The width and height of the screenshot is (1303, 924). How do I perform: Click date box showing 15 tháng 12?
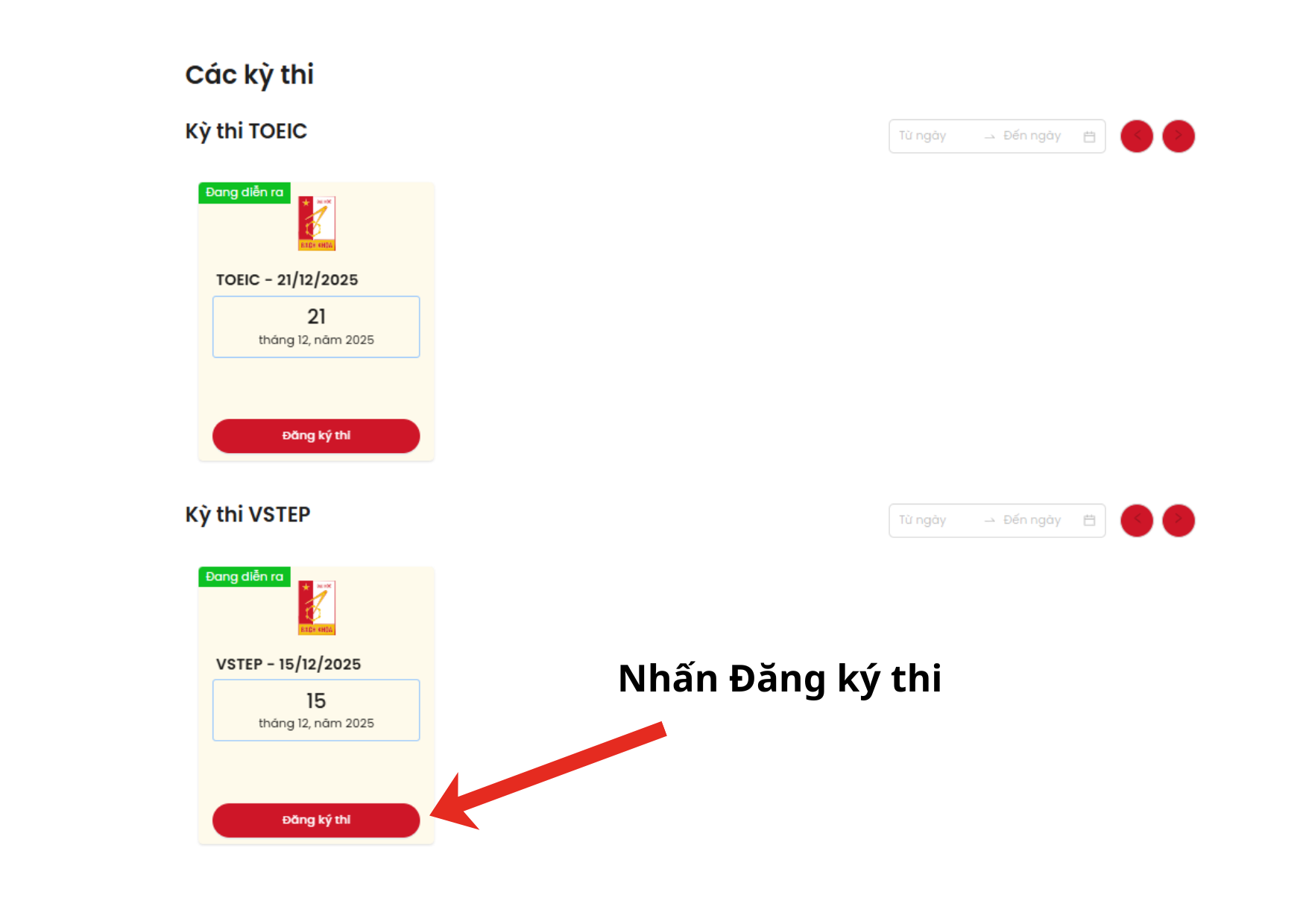pyautogui.click(x=316, y=710)
